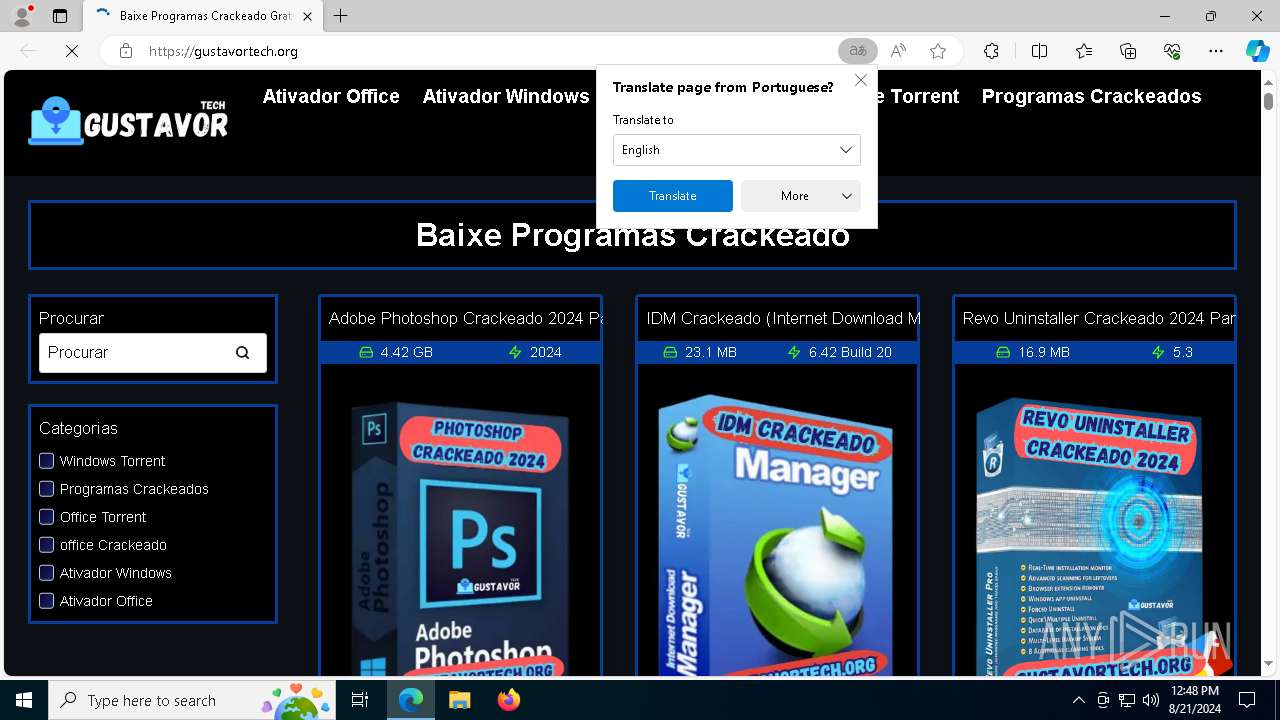Open Windows Start menu
The width and height of the screenshot is (1280, 720).
click(x=24, y=700)
